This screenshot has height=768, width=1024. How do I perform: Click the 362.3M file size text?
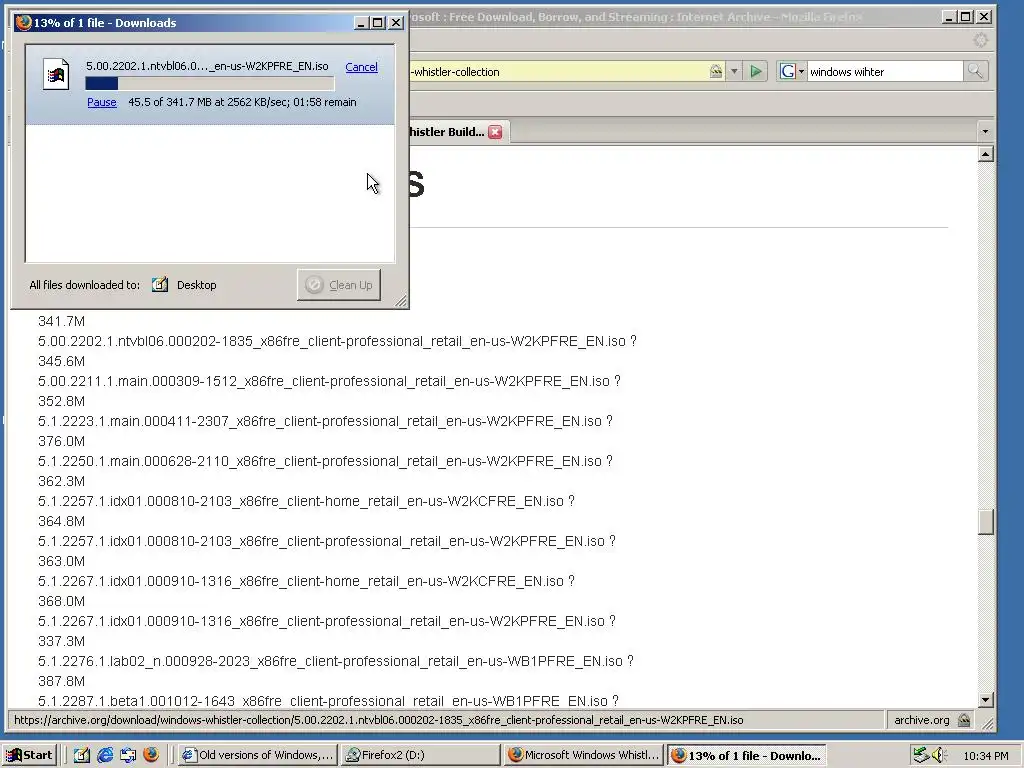[61, 481]
